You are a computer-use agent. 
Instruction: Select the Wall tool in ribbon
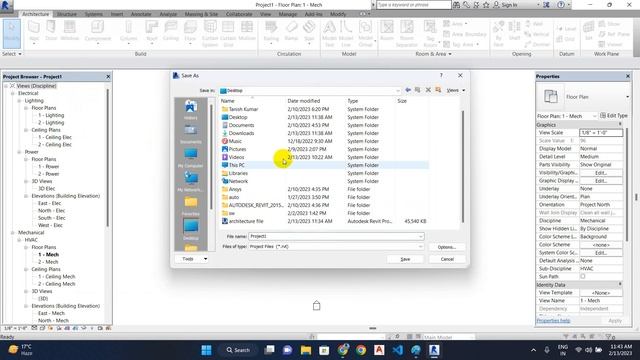click(x=34, y=32)
